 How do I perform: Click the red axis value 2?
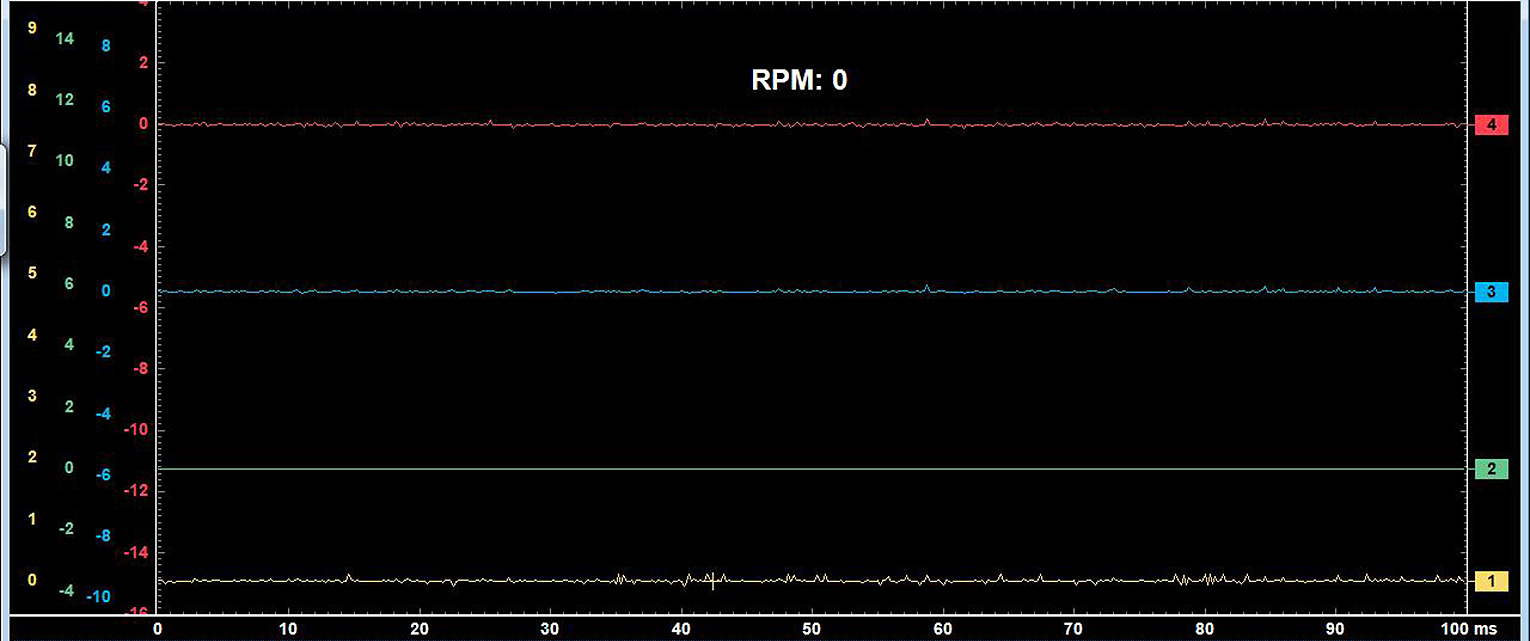tap(143, 63)
